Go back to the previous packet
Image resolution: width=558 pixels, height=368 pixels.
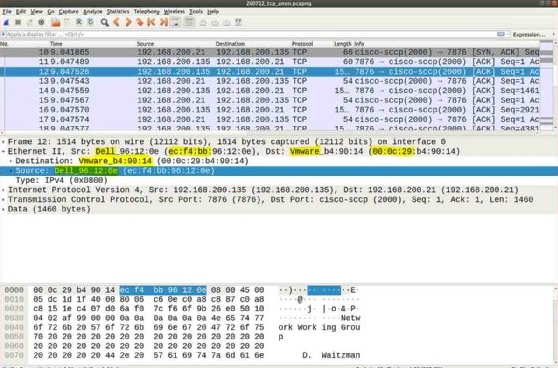click(116, 22)
